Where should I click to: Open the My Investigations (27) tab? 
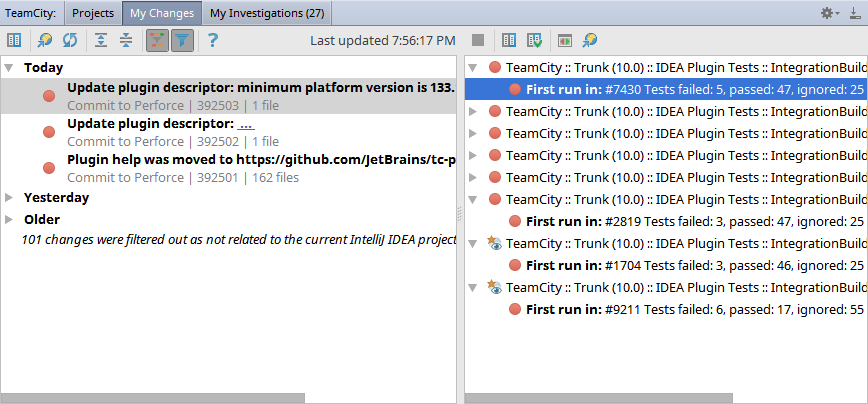point(267,13)
